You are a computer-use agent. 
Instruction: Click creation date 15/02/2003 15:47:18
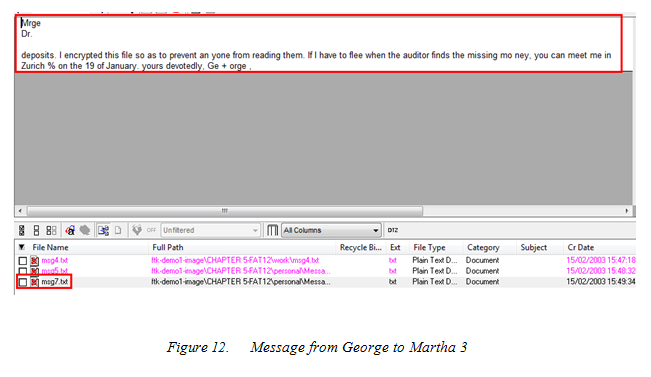pos(601,260)
